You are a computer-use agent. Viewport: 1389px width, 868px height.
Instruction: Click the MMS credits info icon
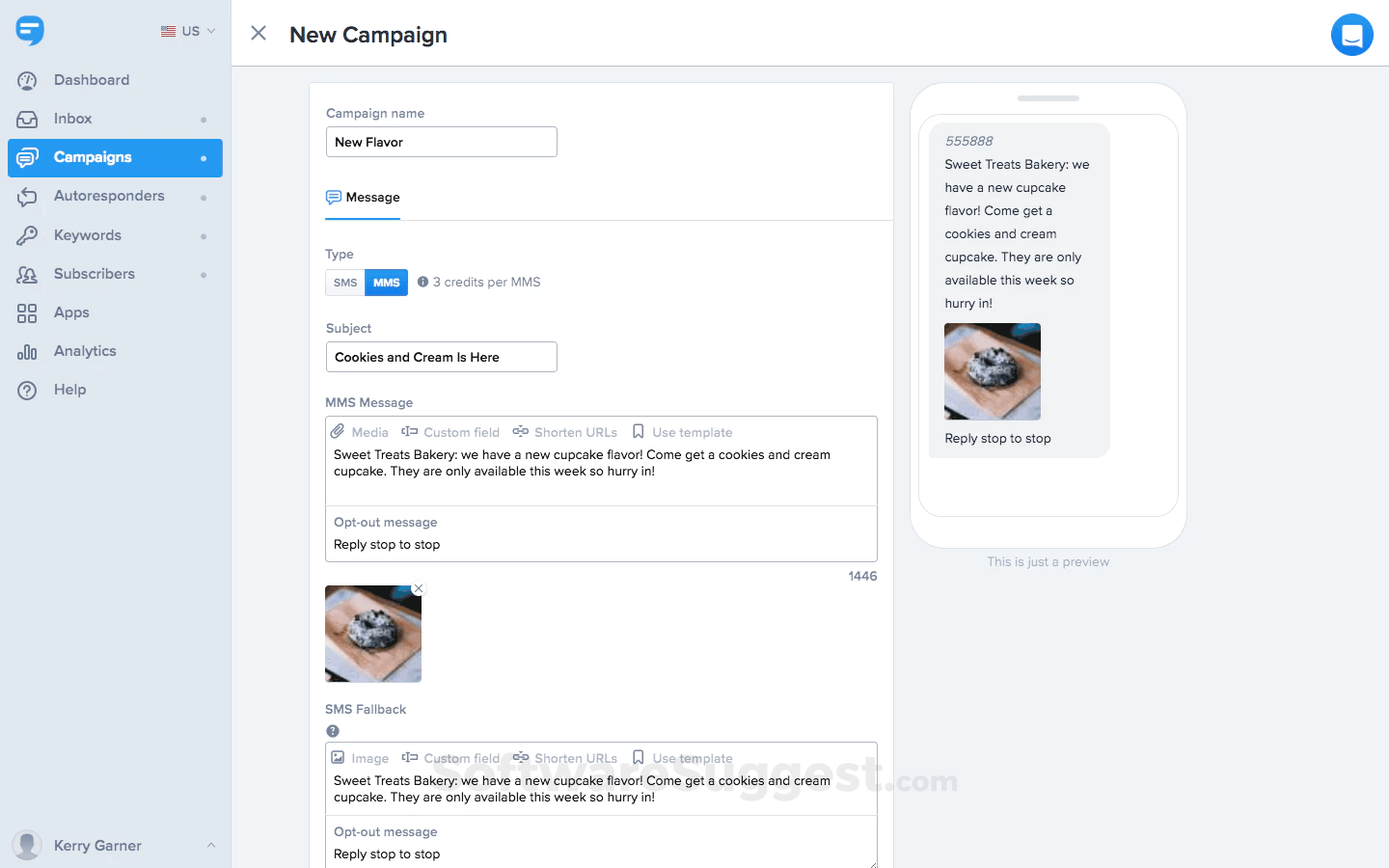click(x=422, y=282)
